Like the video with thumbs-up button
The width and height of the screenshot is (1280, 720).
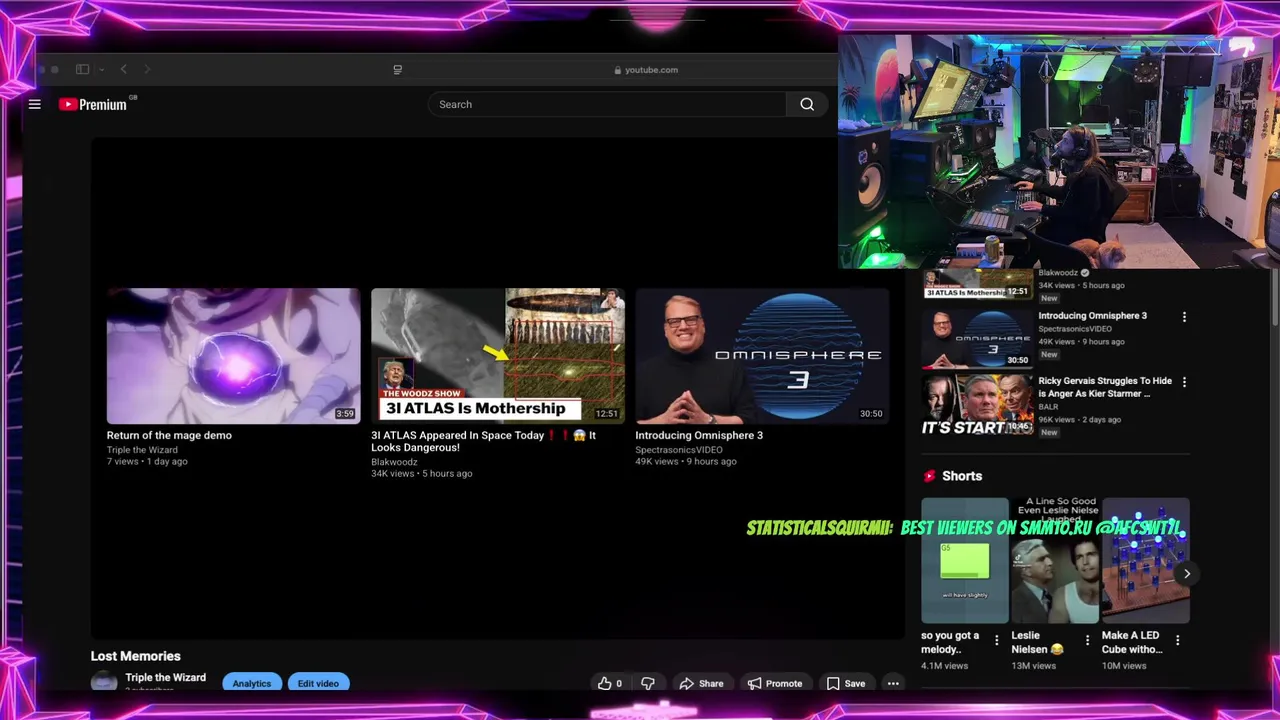[x=610, y=683]
